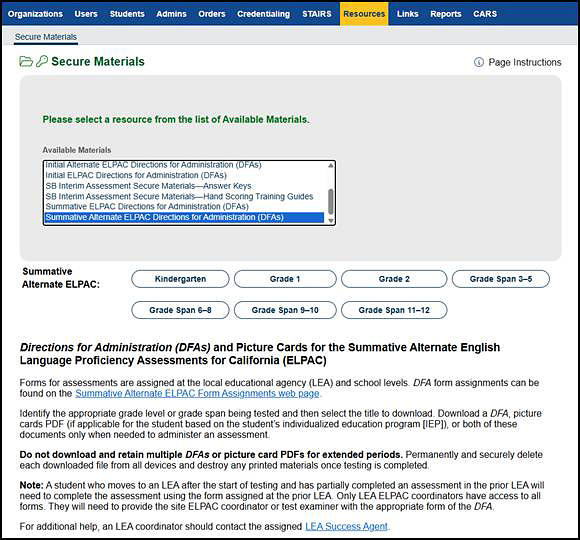
Task: Click the Kindergarten button
Action: coord(180,279)
